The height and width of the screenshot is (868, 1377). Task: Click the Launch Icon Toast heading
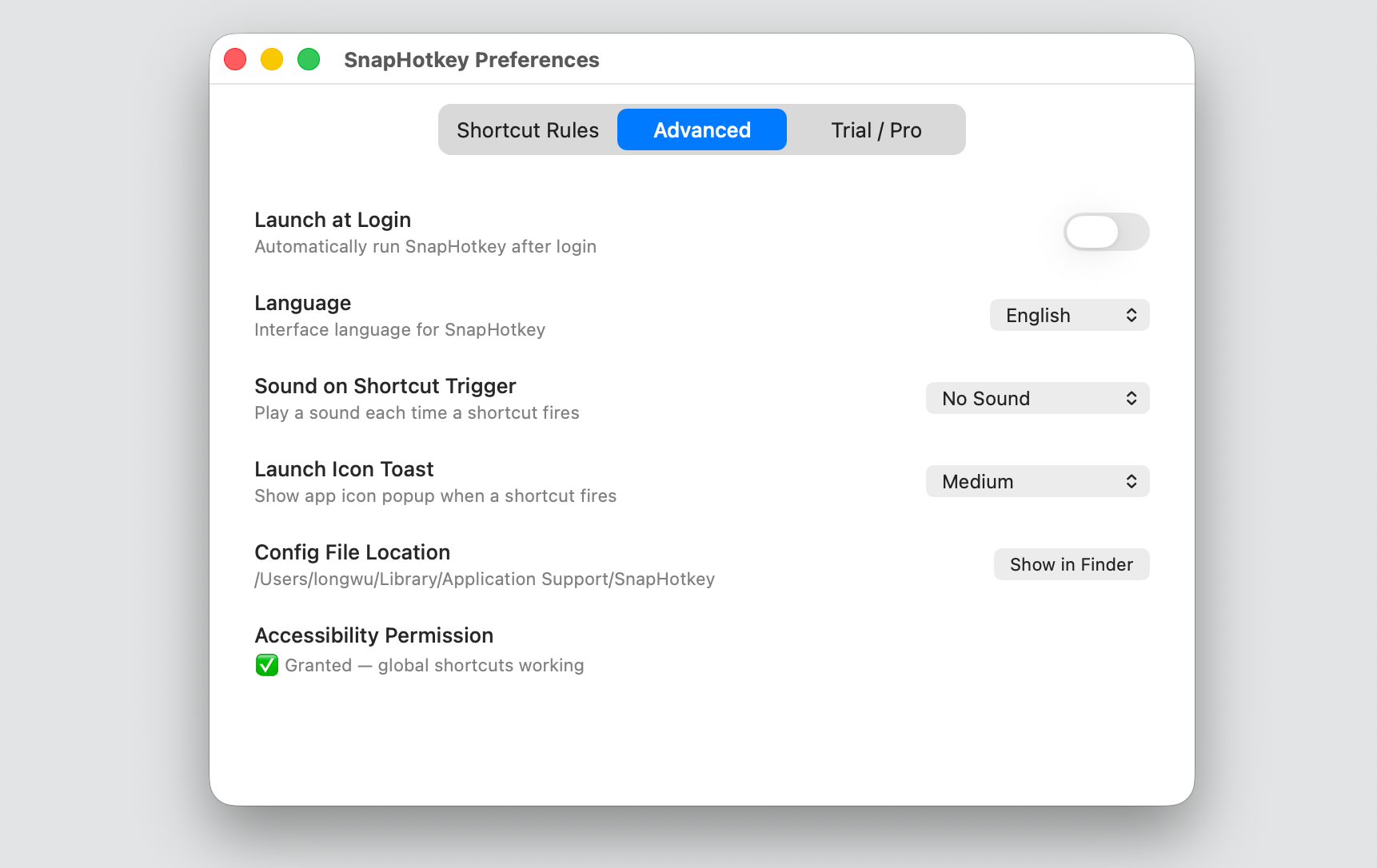pyautogui.click(x=344, y=469)
